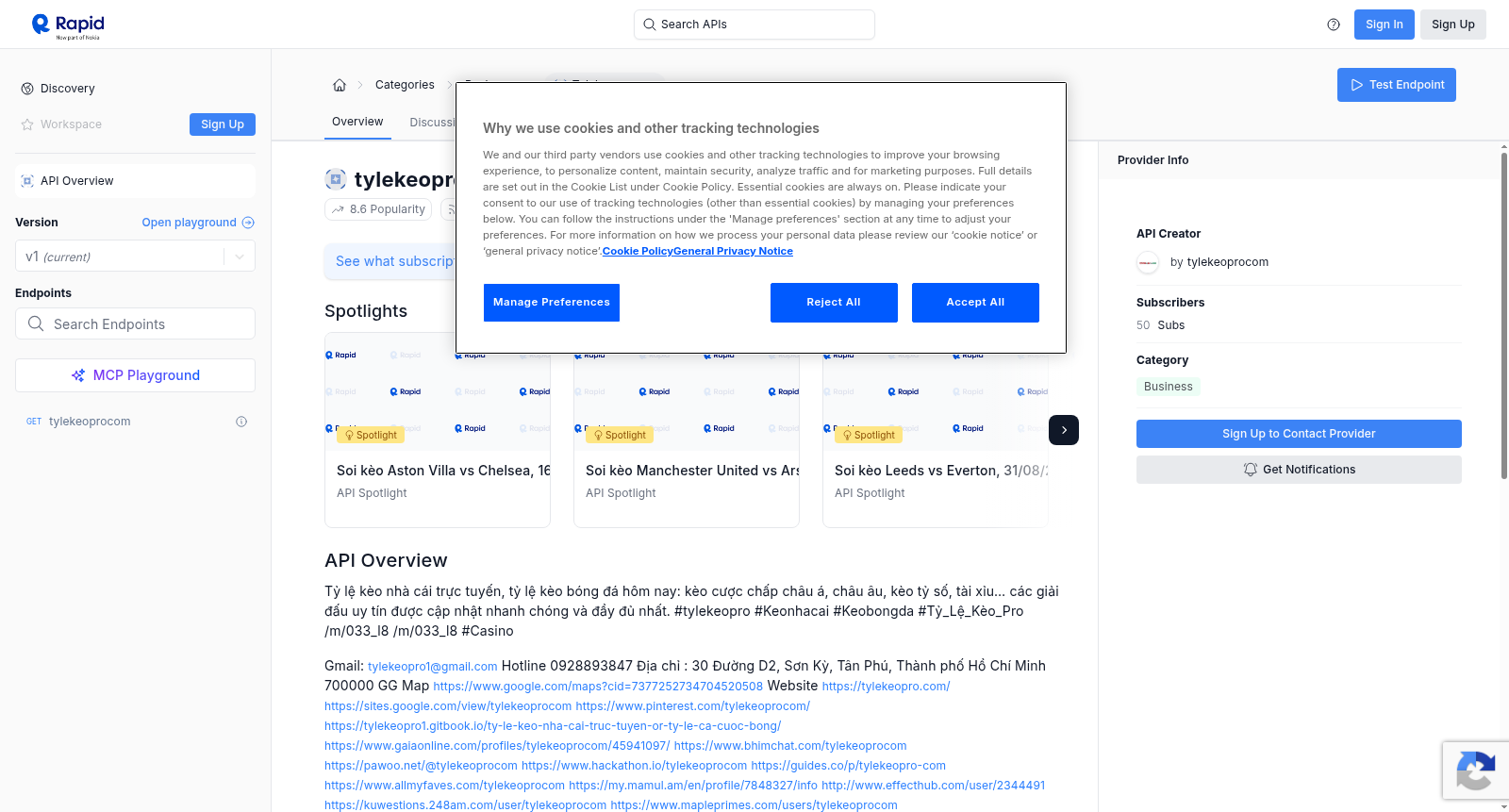Open the Manchester United spotlight card

[687, 430]
